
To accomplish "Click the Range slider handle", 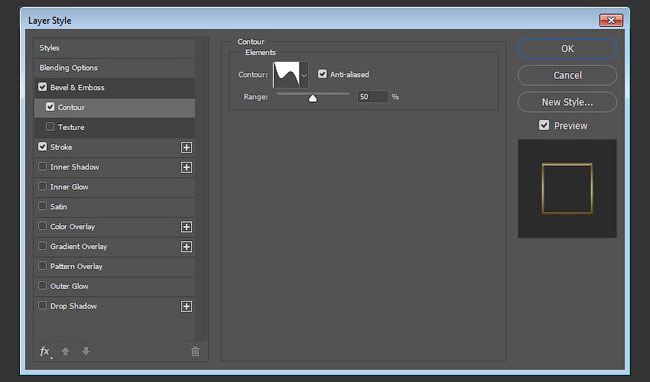I will pos(313,98).
